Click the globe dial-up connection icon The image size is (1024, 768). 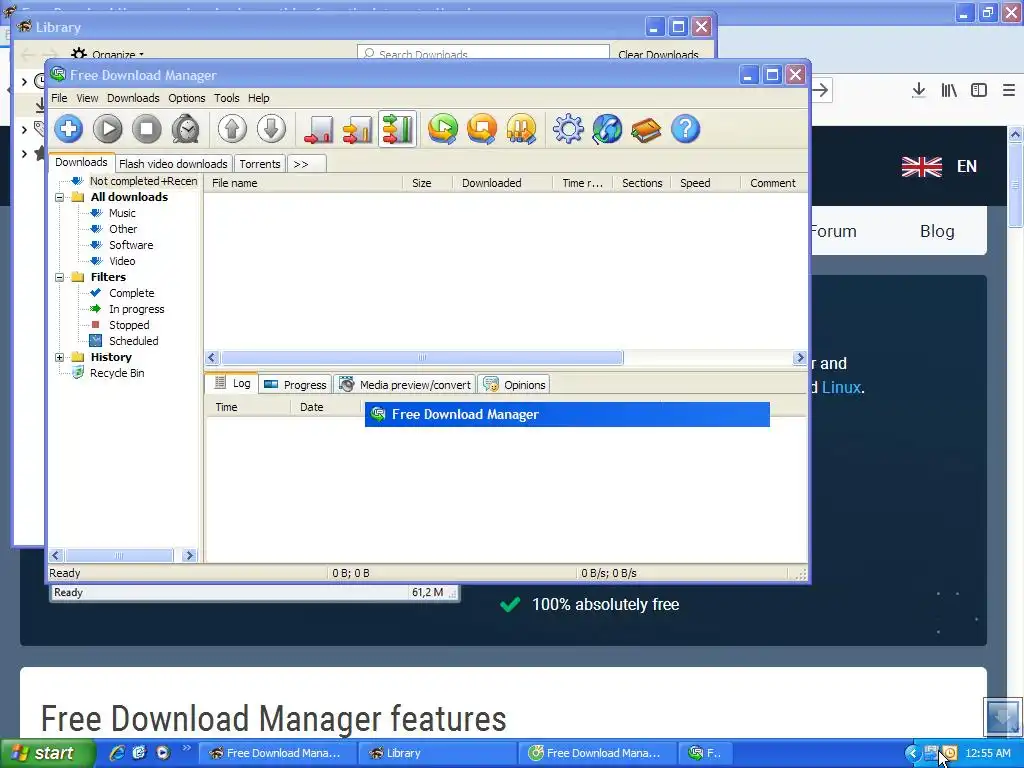click(607, 129)
